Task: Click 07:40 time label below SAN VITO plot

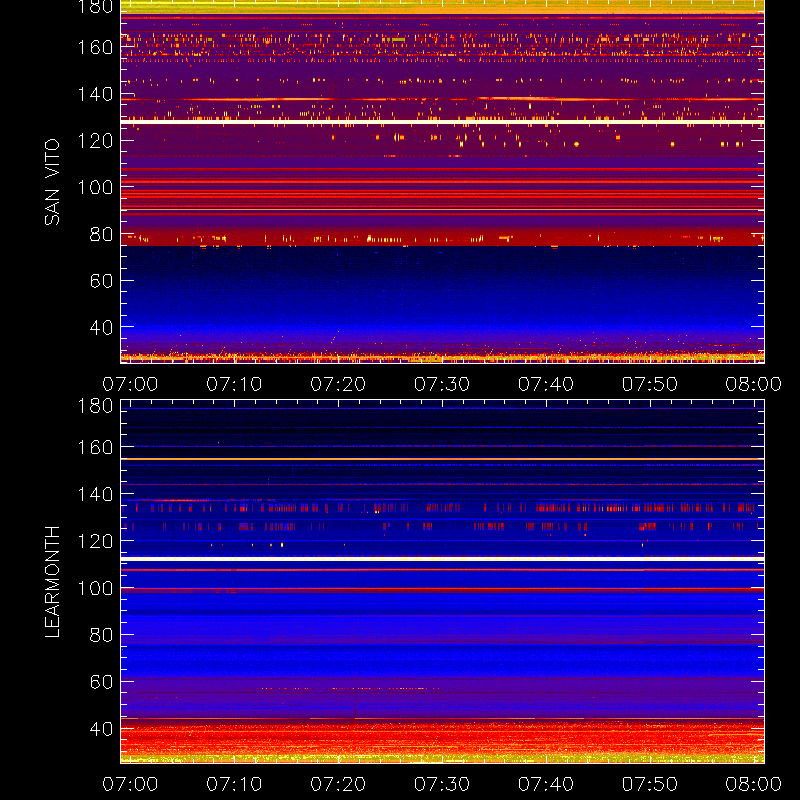Action: point(546,384)
